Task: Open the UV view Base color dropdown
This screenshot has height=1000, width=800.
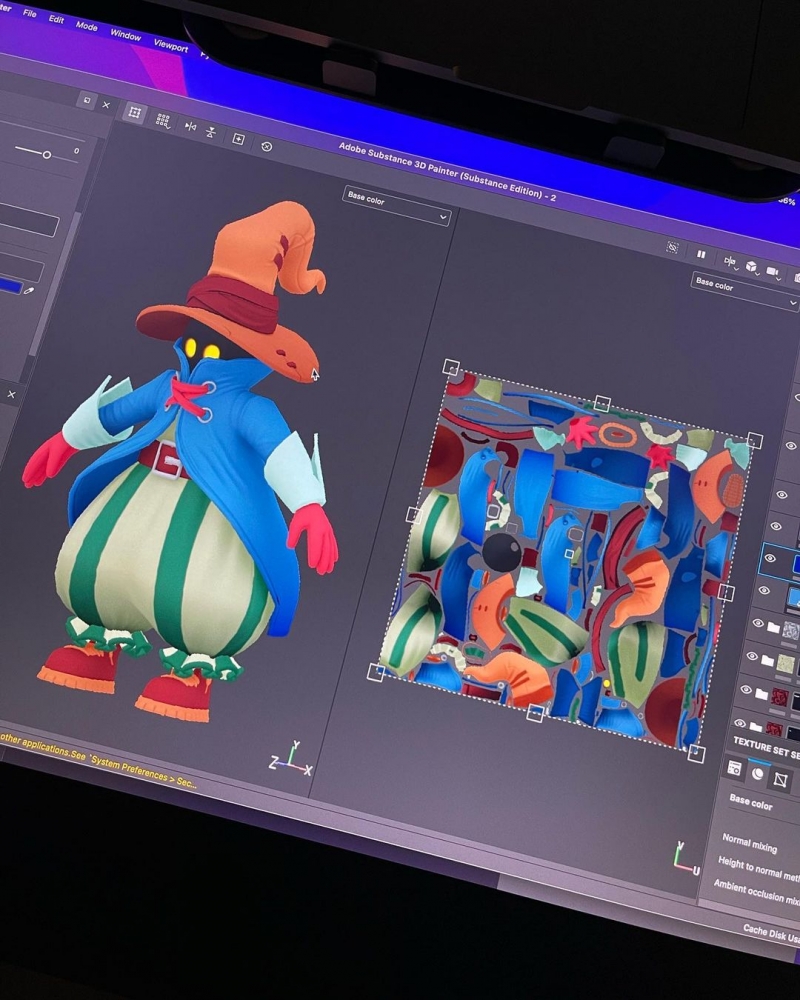Action: click(x=744, y=290)
